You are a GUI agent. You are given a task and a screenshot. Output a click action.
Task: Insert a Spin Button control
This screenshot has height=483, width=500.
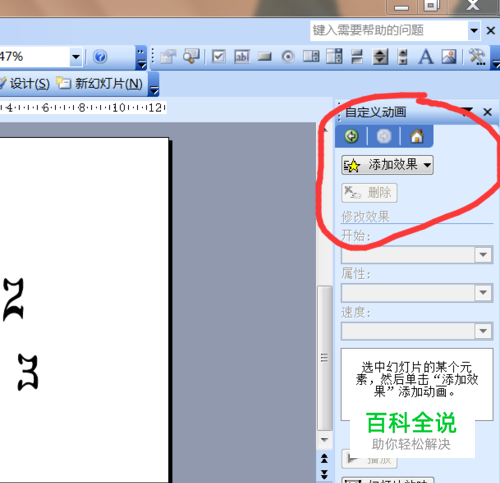click(x=380, y=57)
